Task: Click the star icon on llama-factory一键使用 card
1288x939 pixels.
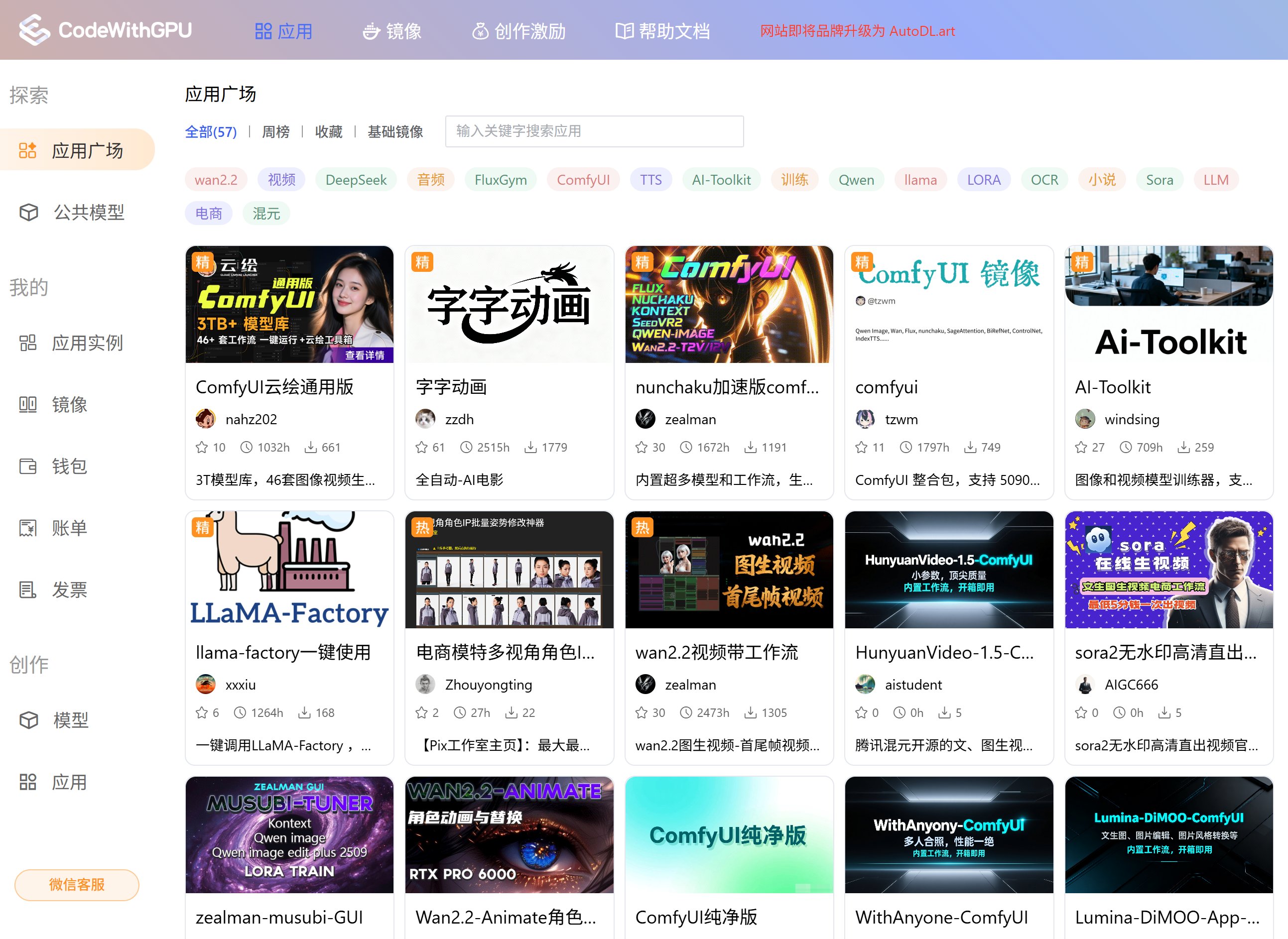Action: pyautogui.click(x=202, y=713)
